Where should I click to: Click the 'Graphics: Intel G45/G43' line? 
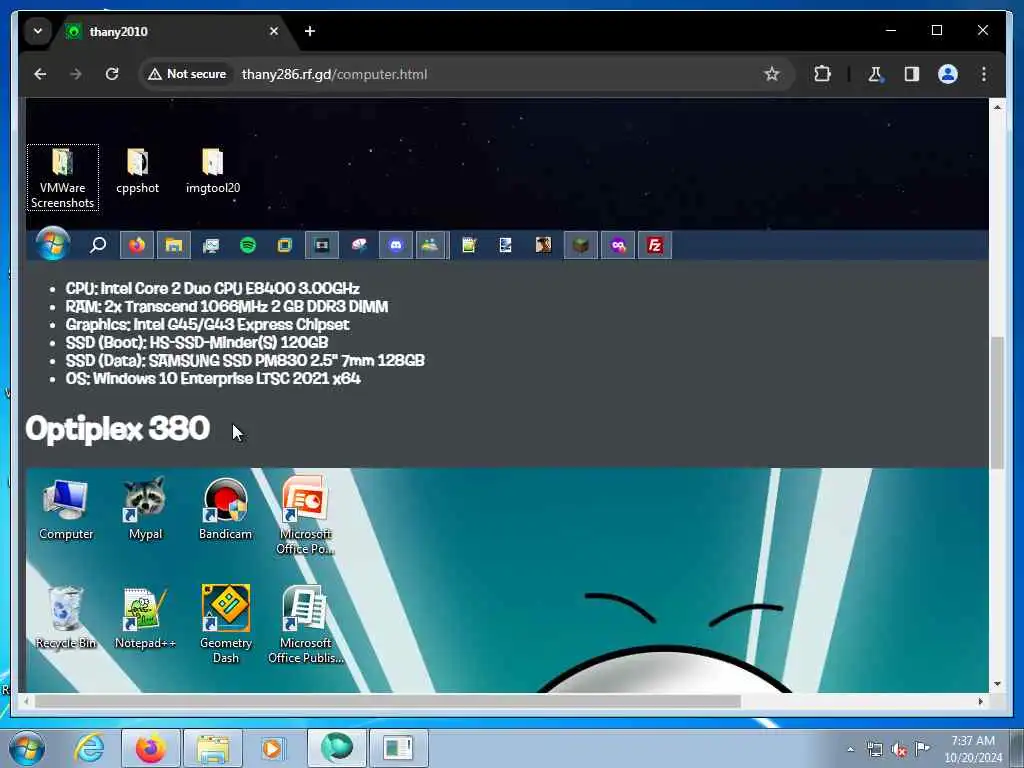click(x=207, y=325)
